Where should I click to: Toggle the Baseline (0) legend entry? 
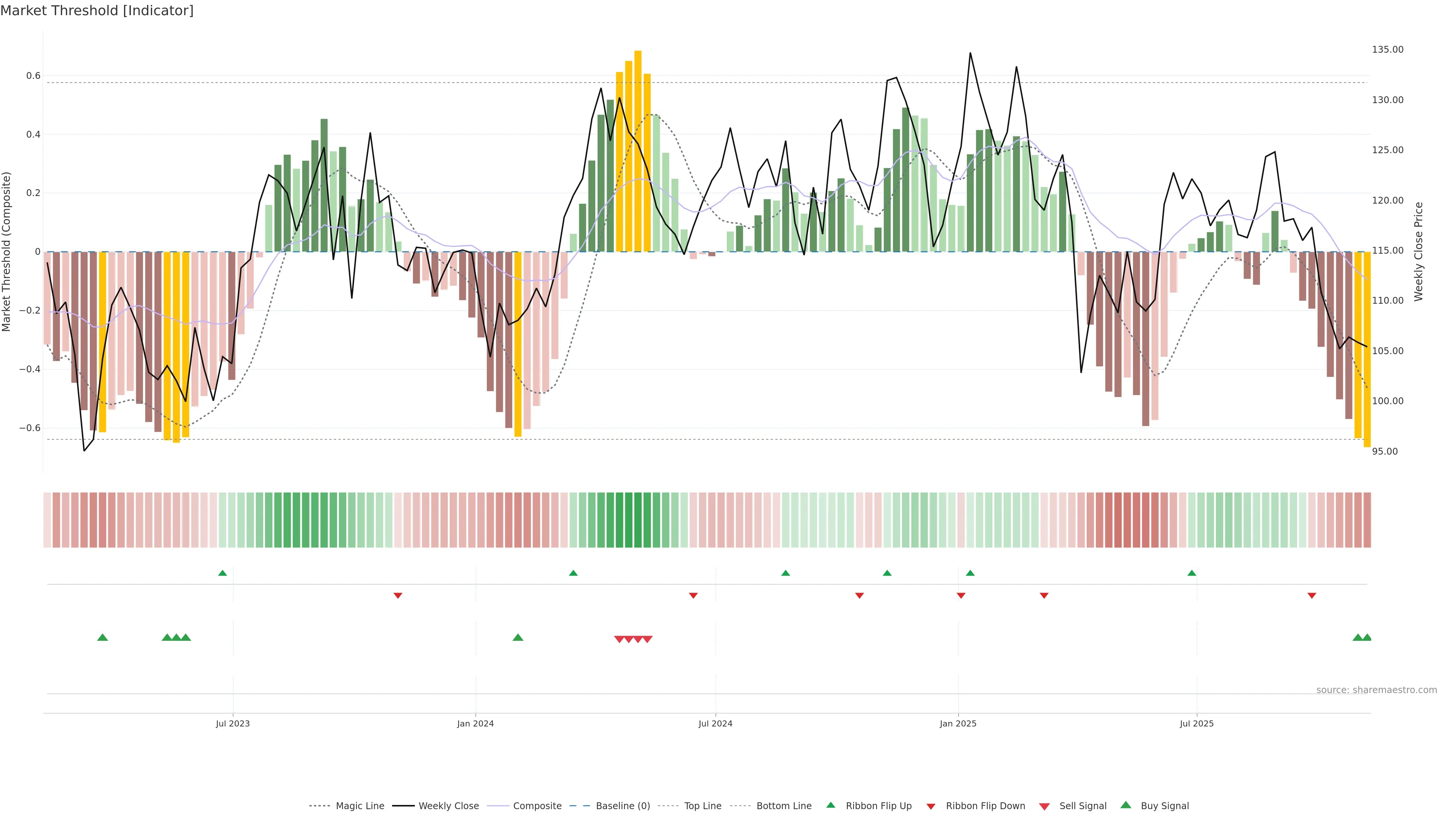click(623, 806)
